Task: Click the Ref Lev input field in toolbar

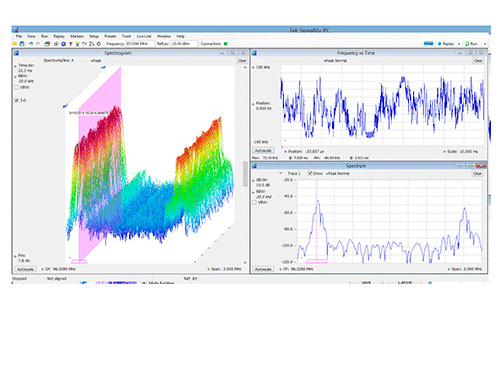Action: coord(184,44)
